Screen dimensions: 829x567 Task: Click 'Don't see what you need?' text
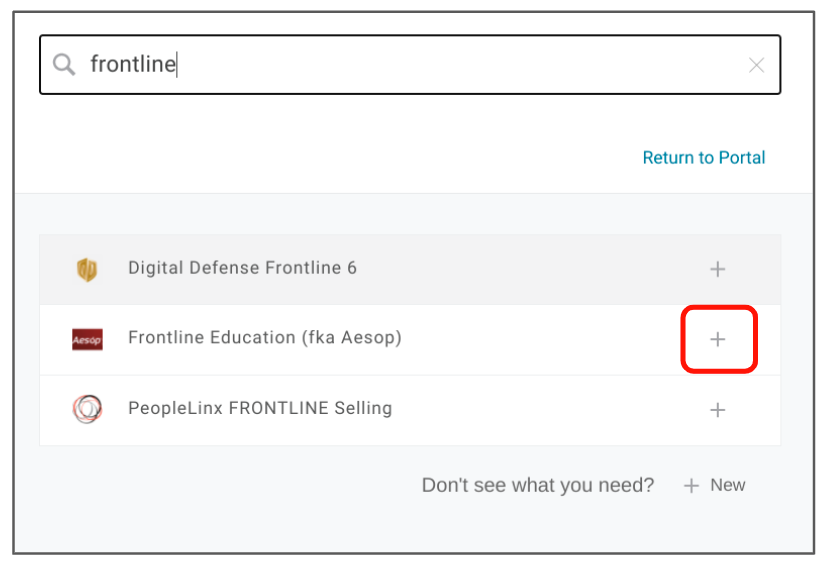537,486
